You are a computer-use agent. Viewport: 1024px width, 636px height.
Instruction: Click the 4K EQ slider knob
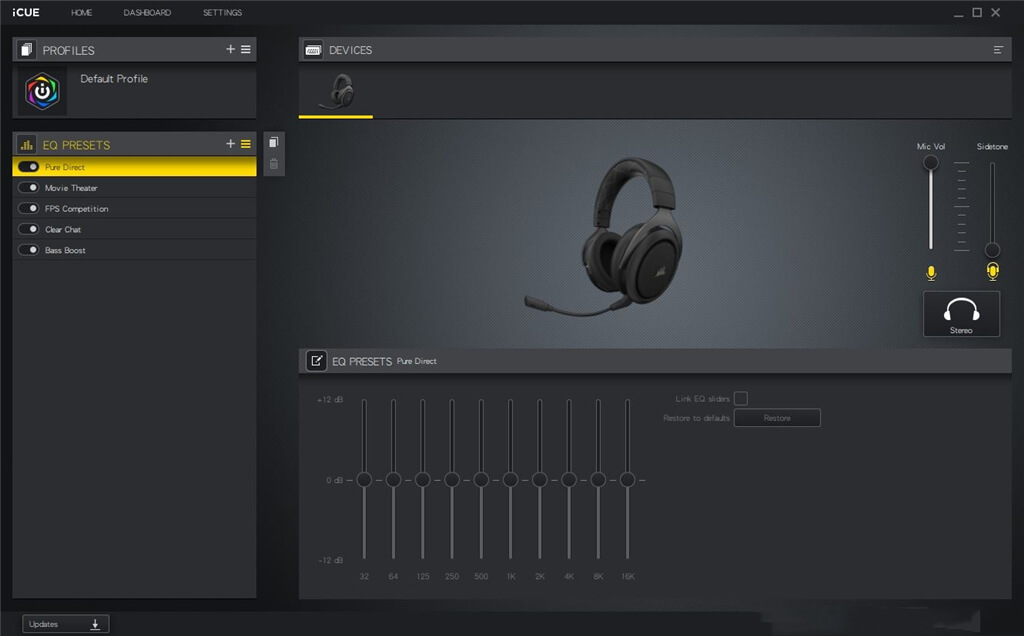[x=569, y=480]
